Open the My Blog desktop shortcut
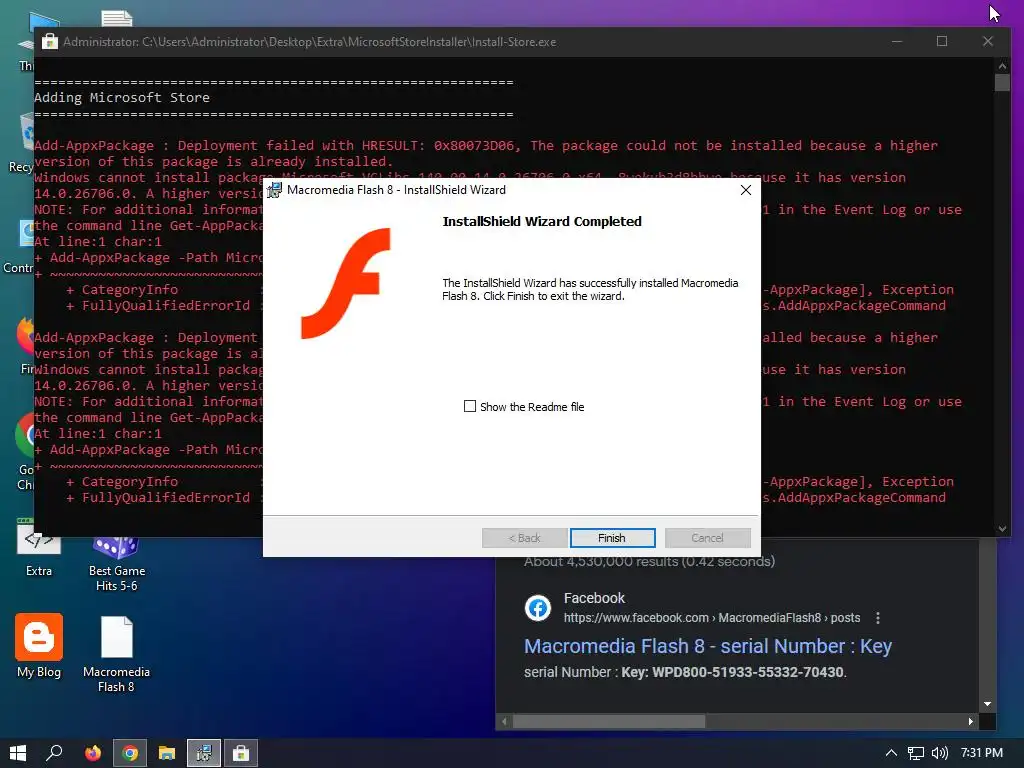This screenshot has width=1024, height=768. [39, 647]
